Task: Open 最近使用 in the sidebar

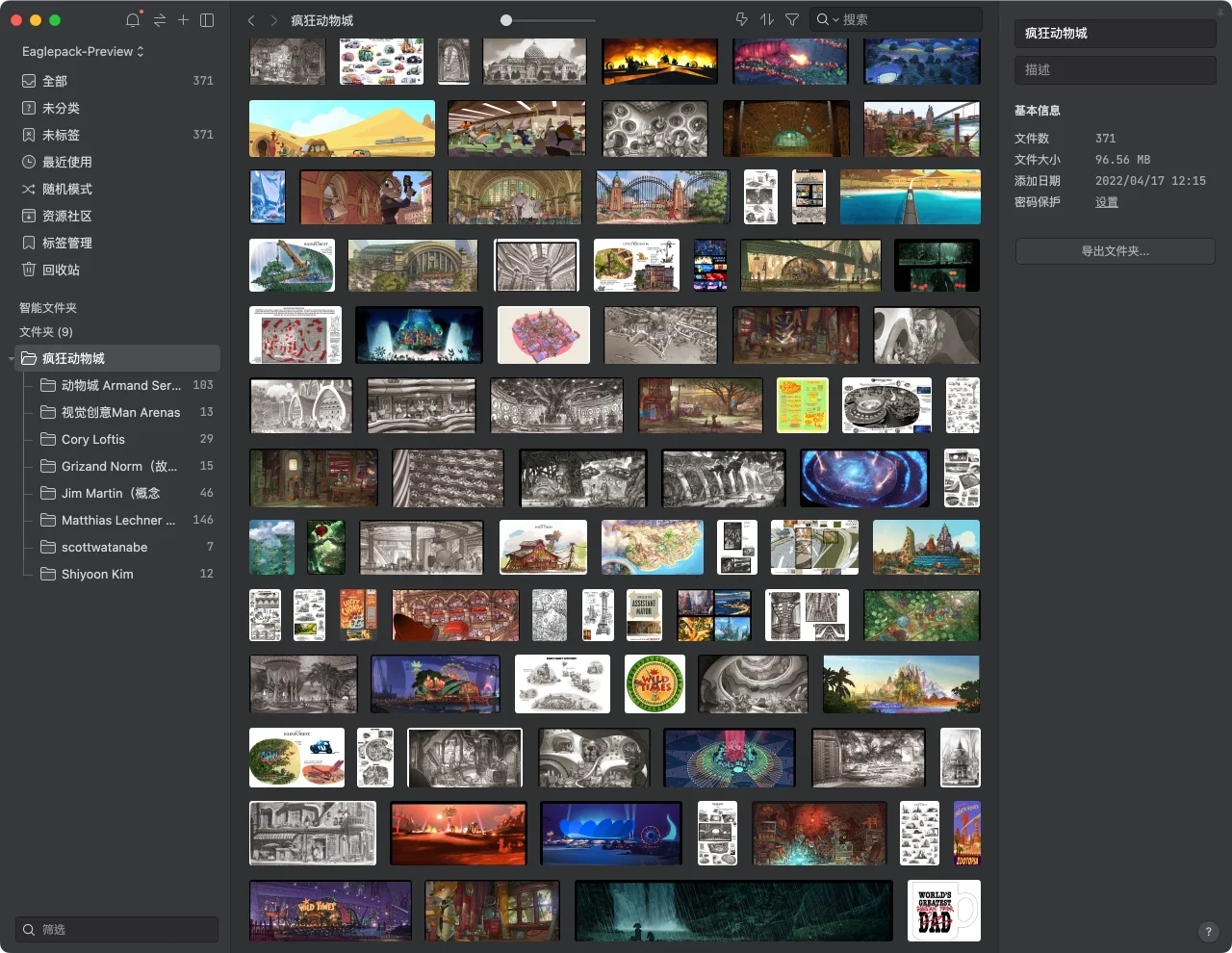Action: point(117,162)
